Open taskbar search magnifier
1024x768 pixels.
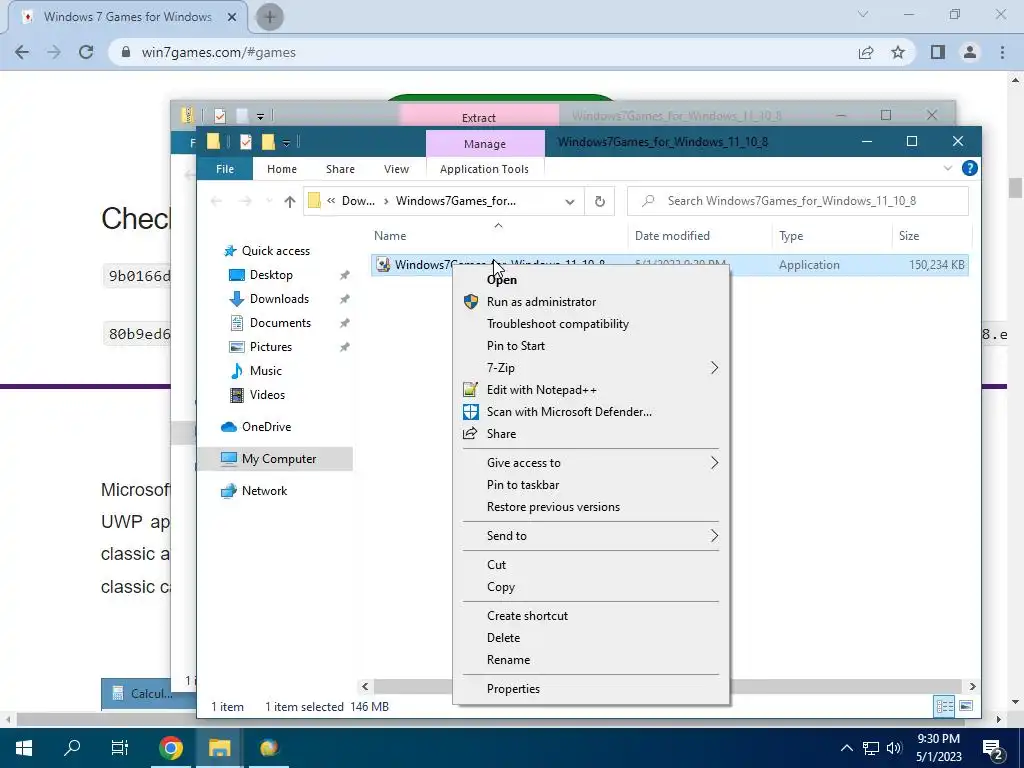72,748
